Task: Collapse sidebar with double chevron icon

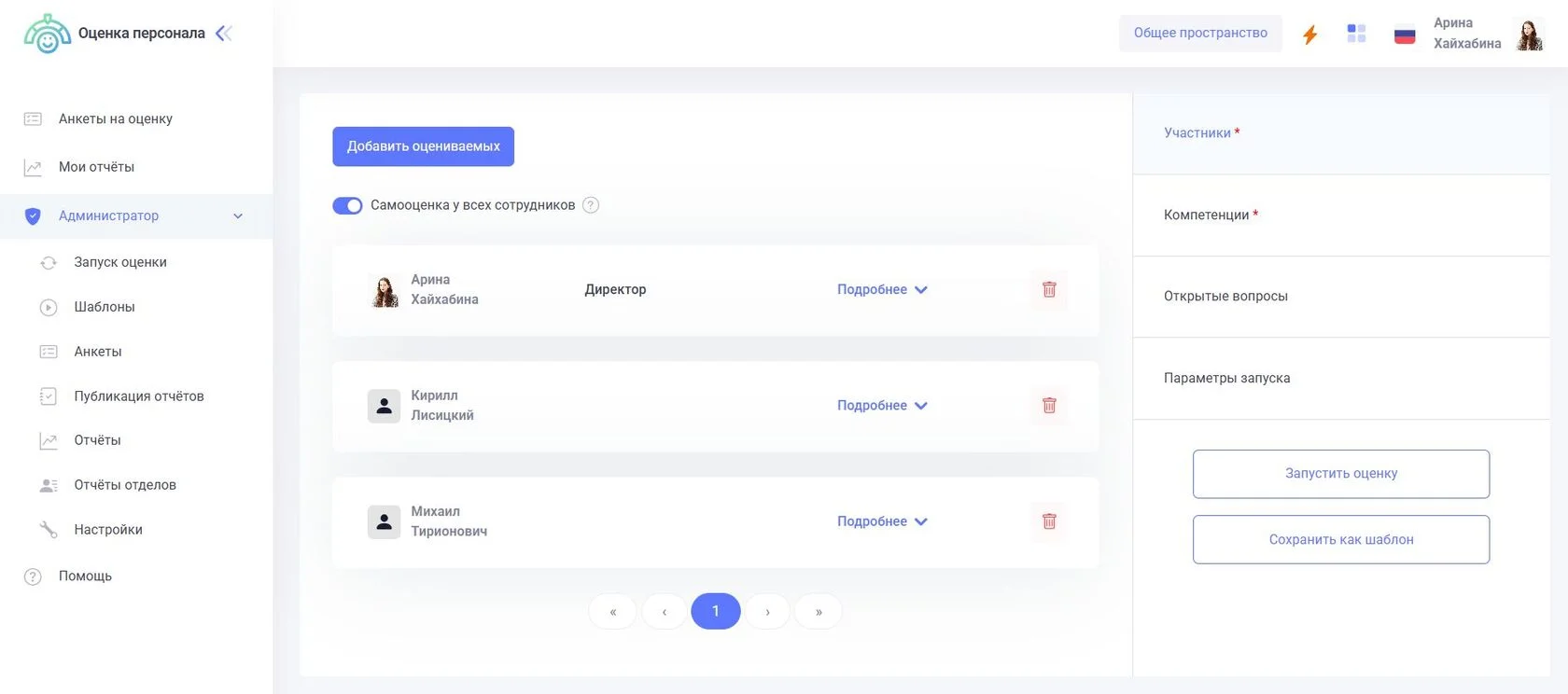Action: tap(223, 34)
